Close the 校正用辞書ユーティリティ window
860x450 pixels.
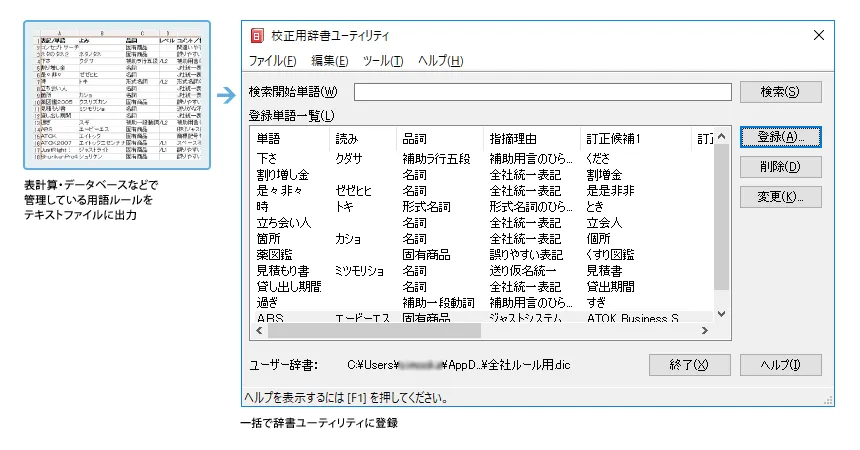[x=819, y=36]
